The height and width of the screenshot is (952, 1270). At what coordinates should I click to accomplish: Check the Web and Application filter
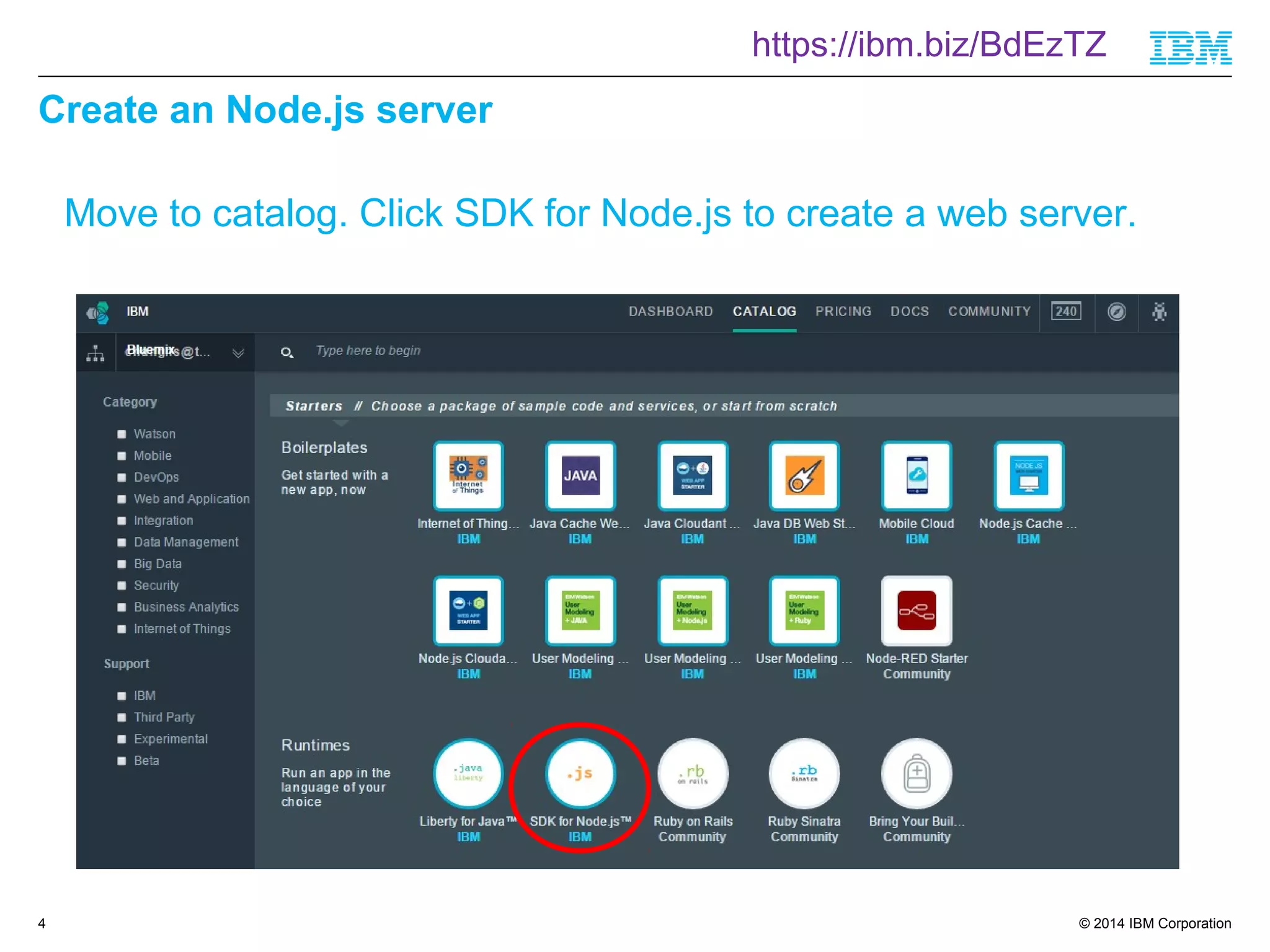point(122,500)
